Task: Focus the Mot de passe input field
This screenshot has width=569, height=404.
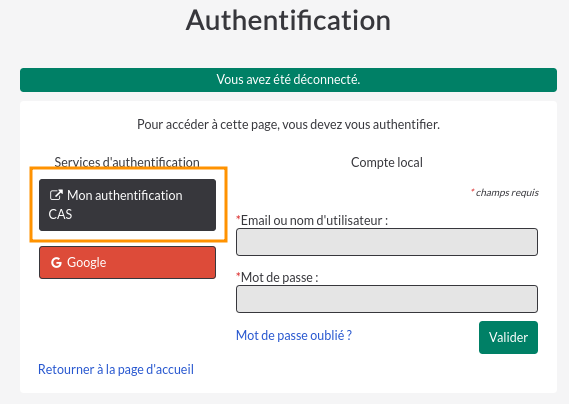Action: 387,299
